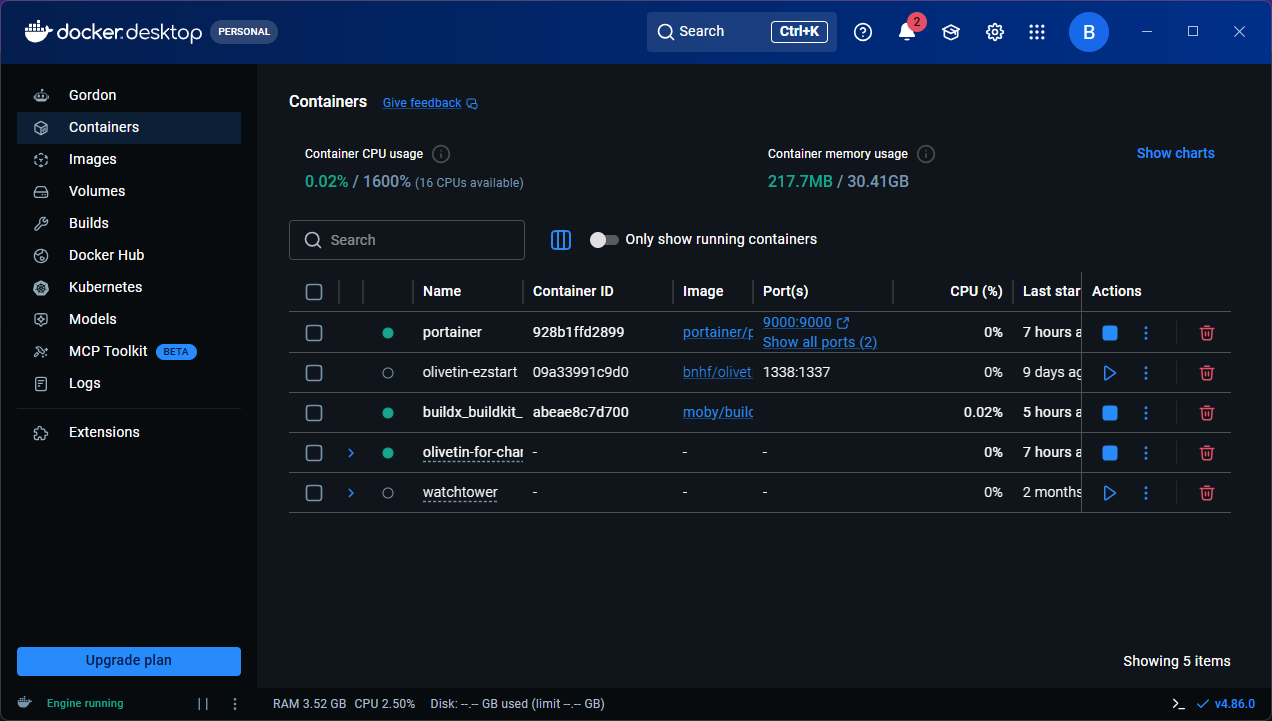Click CPU usage info icon
The image size is (1272, 721).
(x=441, y=154)
